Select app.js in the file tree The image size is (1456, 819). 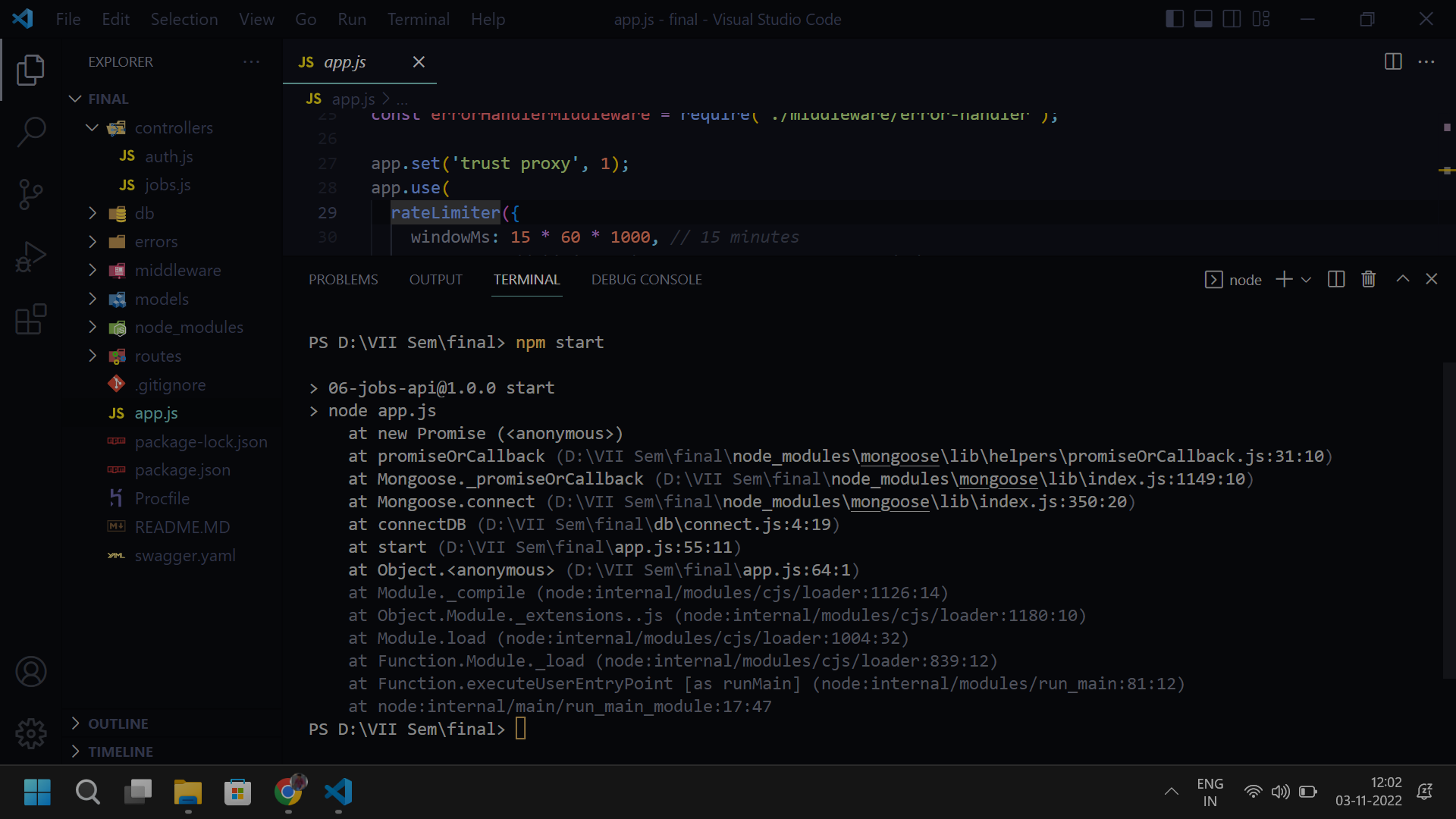[172, 413]
